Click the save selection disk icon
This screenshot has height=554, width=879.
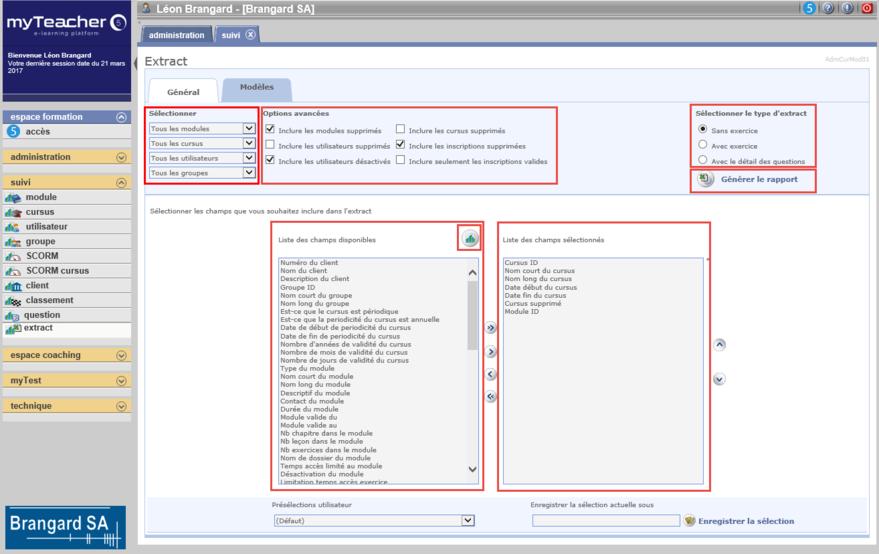tap(690, 521)
